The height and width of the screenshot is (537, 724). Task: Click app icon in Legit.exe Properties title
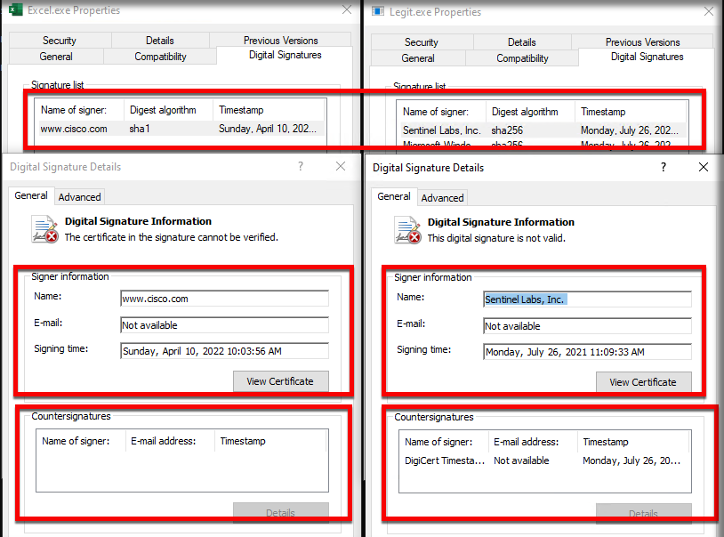(378, 11)
